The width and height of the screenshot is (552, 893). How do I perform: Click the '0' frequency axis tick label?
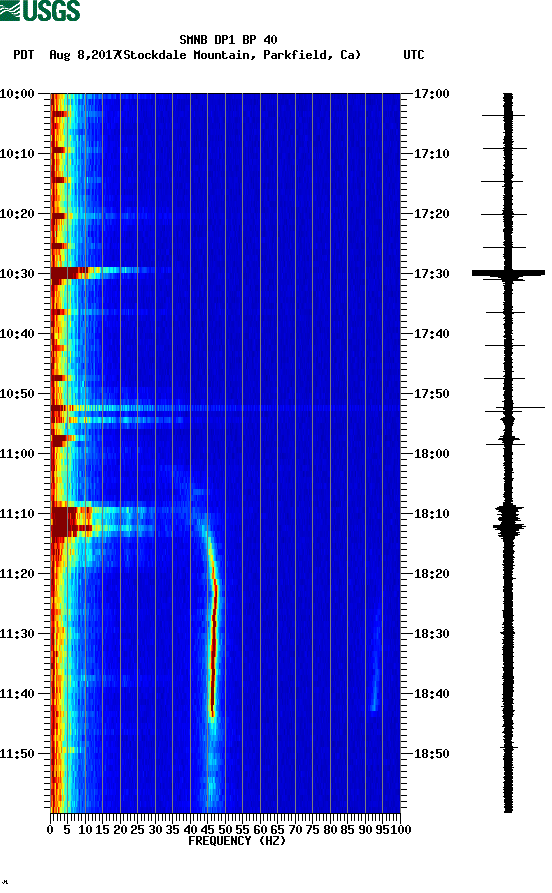click(x=50, y=830)
